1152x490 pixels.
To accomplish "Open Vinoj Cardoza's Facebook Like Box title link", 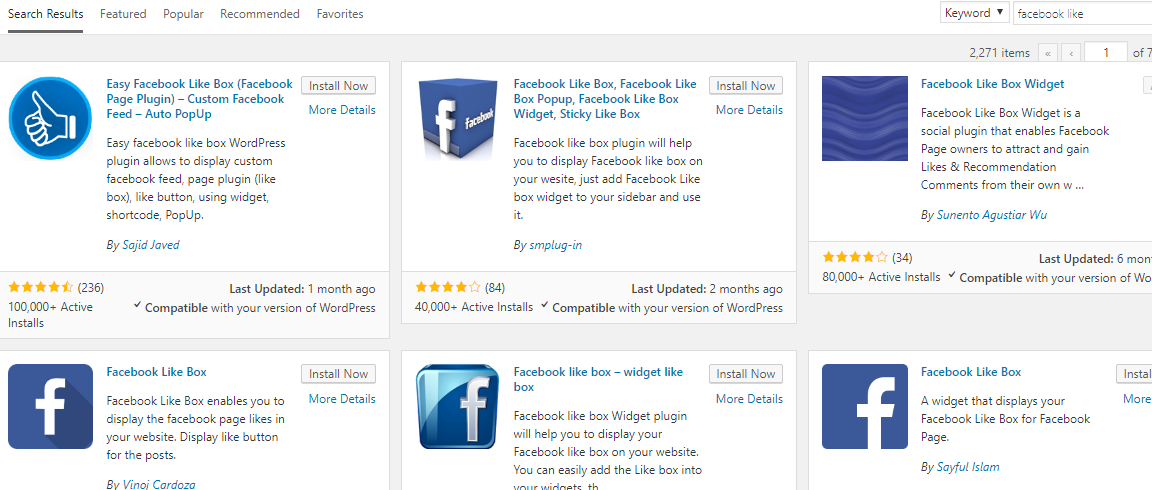I will 156,372.
